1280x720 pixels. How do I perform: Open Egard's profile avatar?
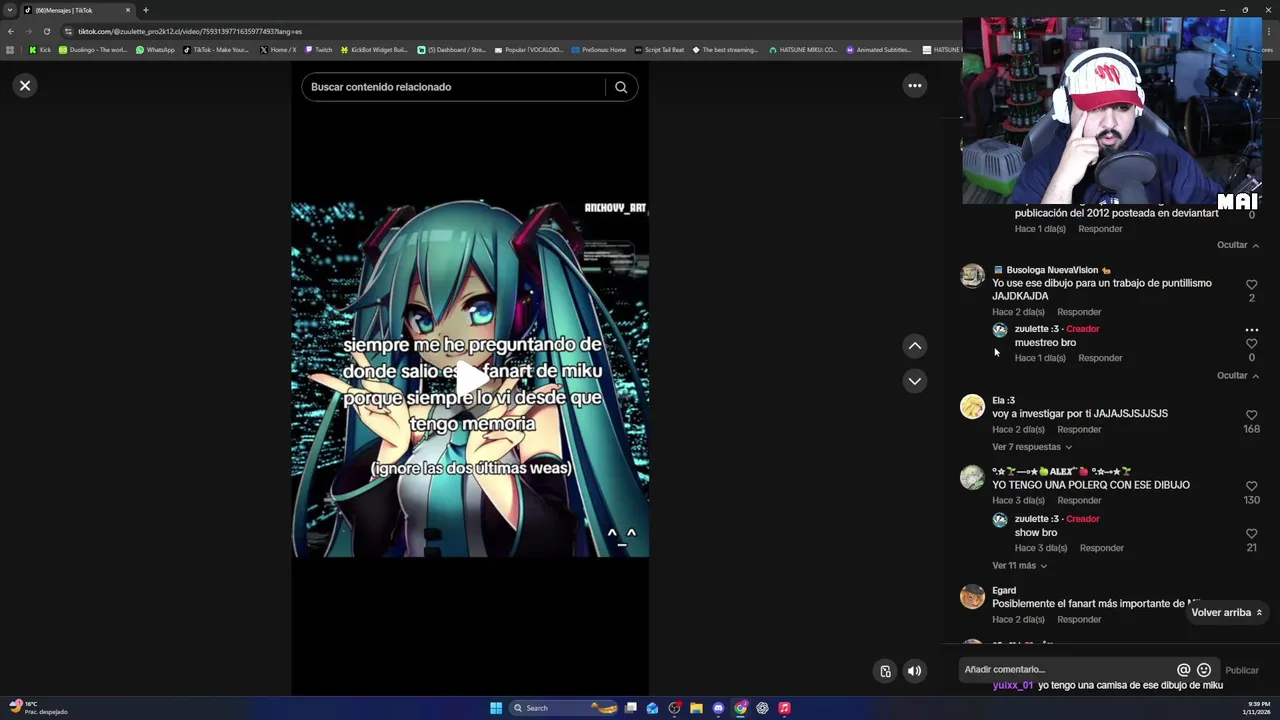tap(972, 596)
